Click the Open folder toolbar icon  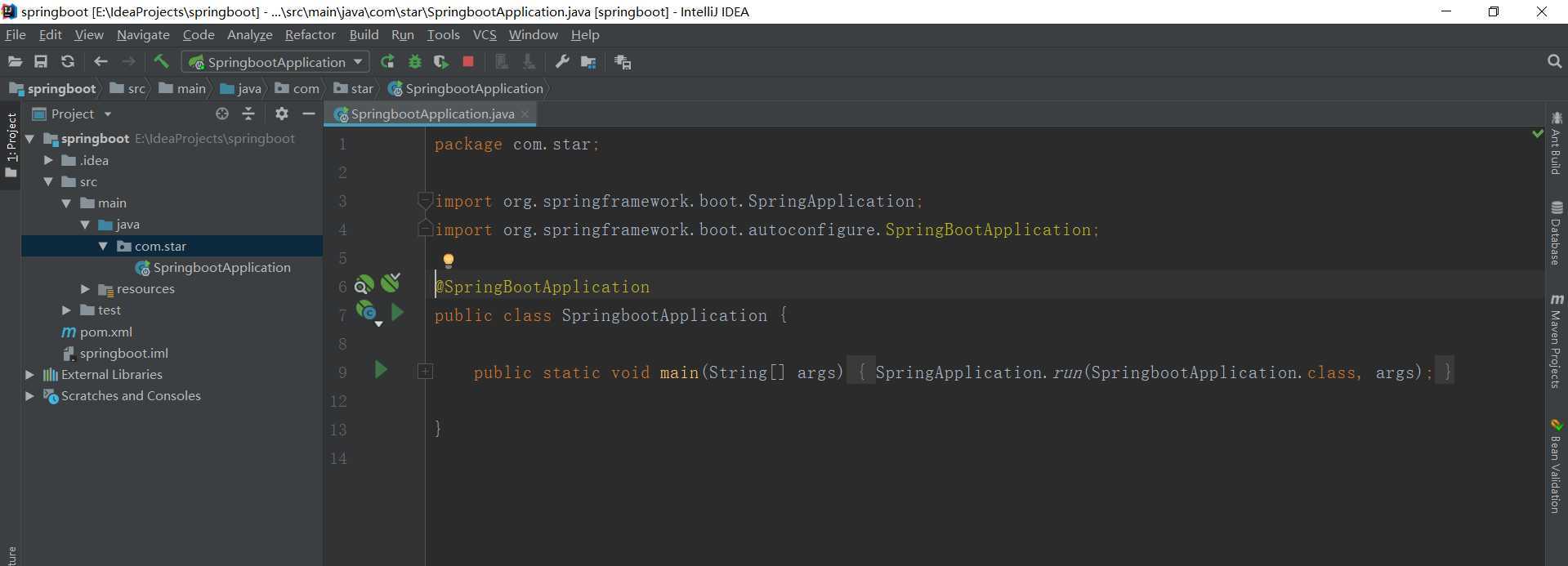15,62
